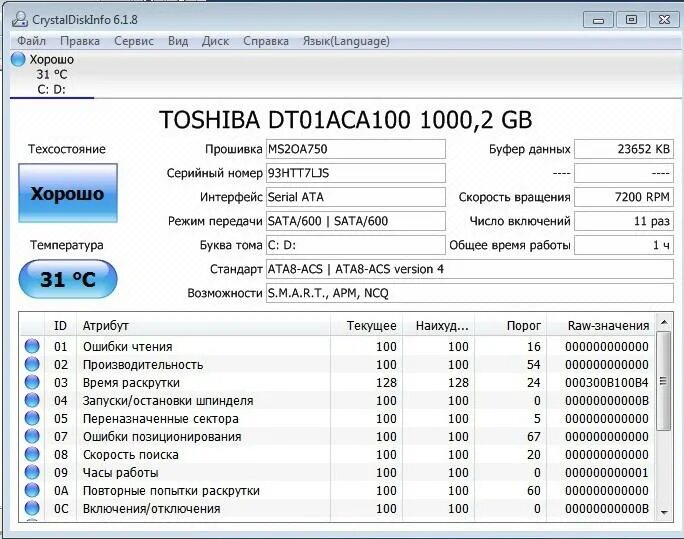The width and height of the screenshot is (684, 539).
Task: Click threshold value 60 in Повторные попытки row
Action: 534,491
